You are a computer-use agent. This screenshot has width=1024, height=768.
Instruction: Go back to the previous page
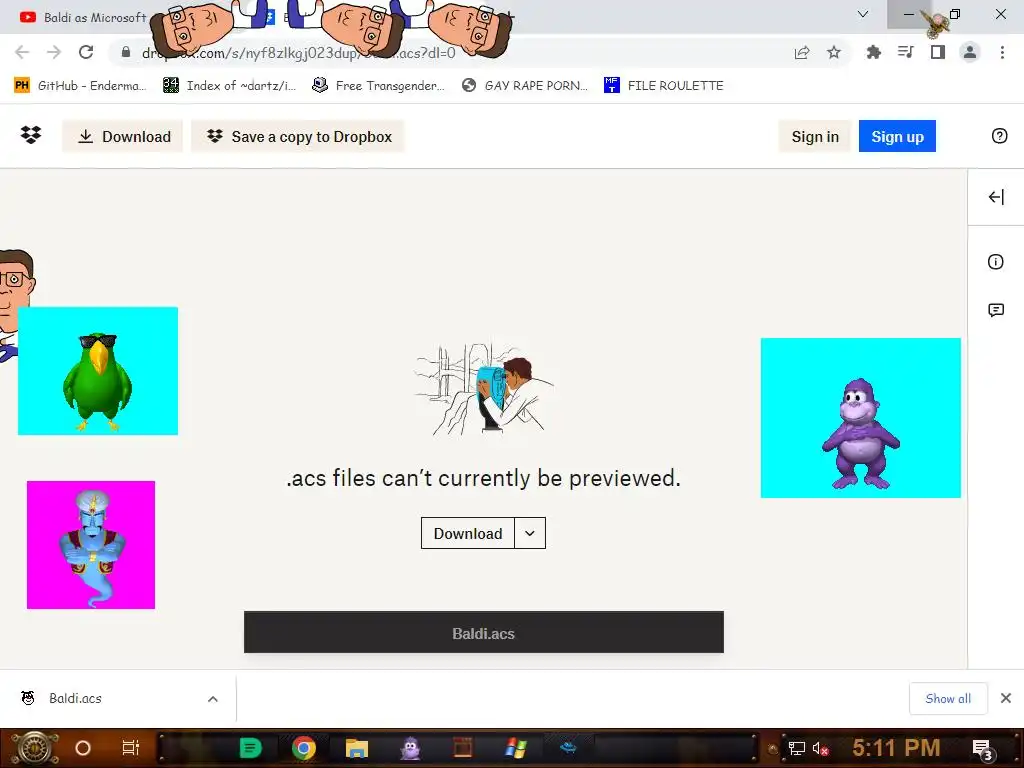[x=22, y=52]
